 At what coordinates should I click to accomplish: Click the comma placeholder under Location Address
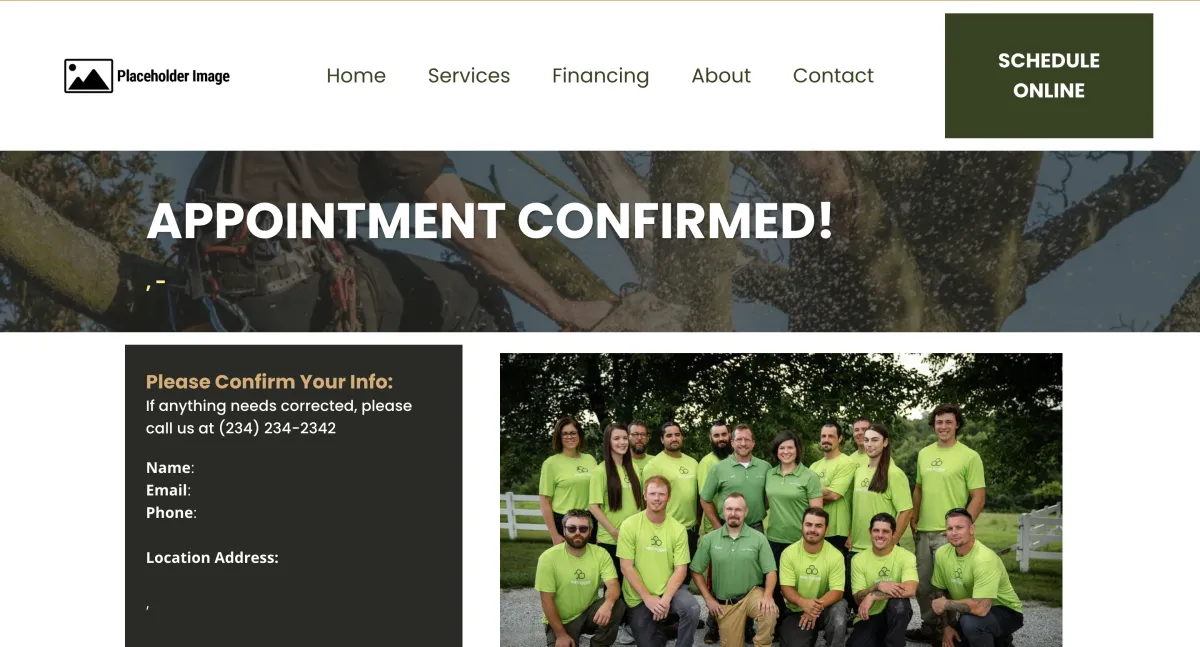coord(148,606)
